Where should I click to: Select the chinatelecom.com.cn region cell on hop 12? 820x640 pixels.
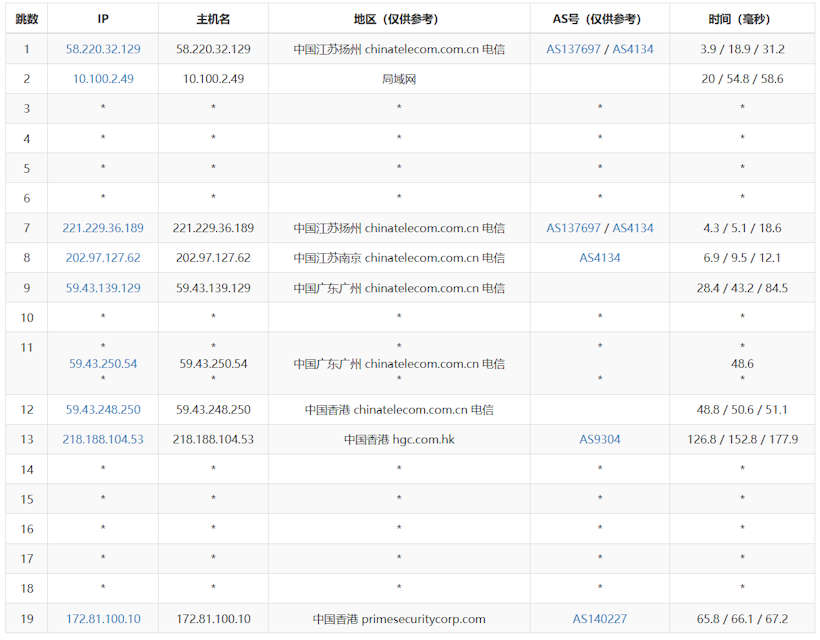click(x=398, y=409)
